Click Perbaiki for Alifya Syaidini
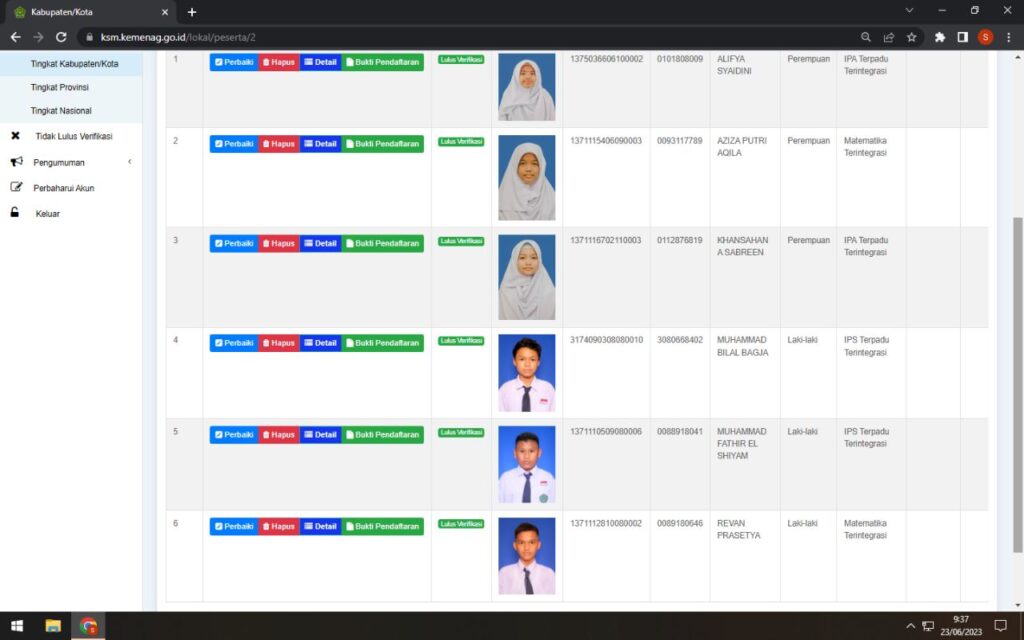 pos(234,62)
